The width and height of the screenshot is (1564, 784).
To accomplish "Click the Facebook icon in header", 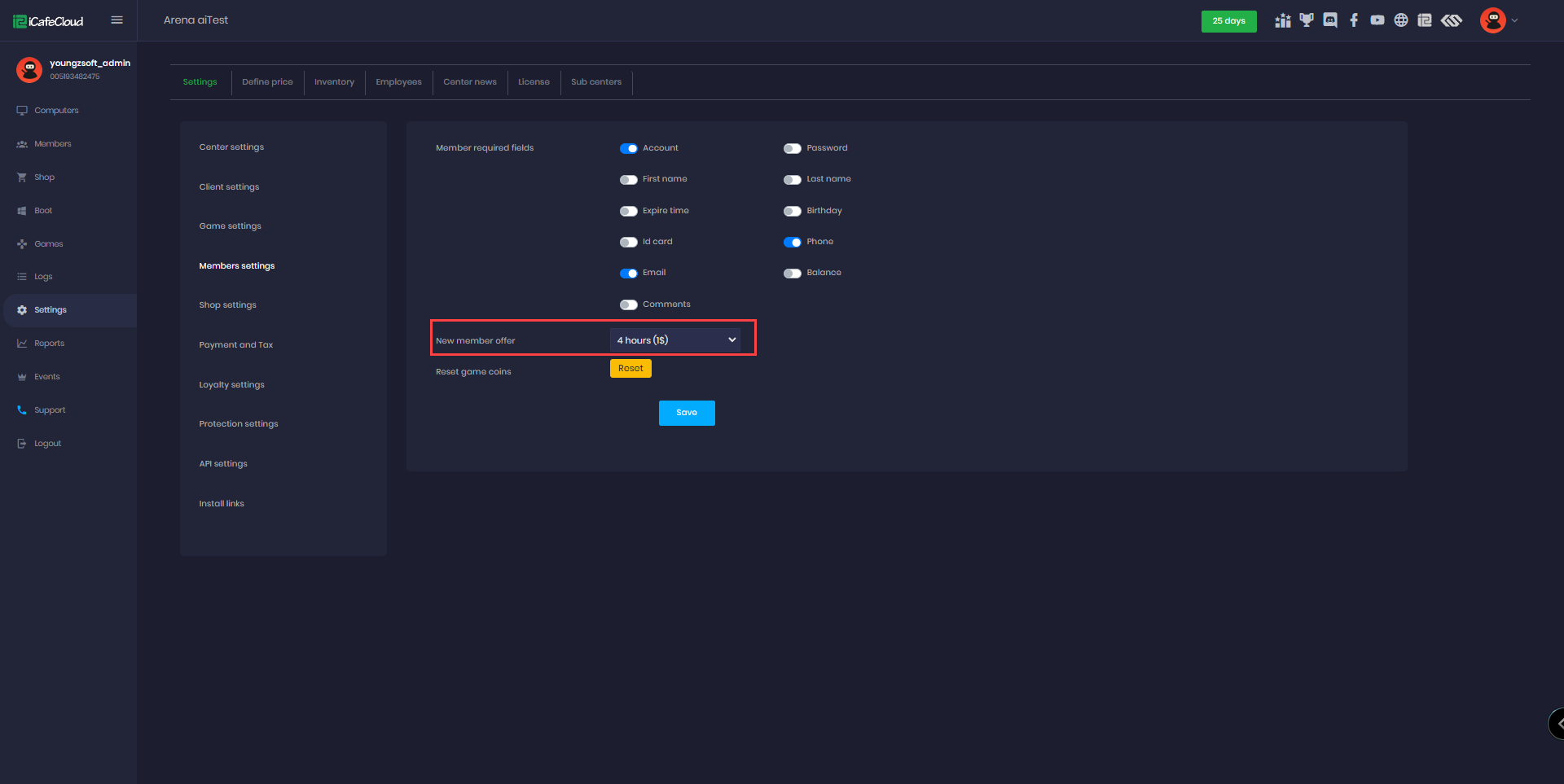I will tap(1354, 20).
